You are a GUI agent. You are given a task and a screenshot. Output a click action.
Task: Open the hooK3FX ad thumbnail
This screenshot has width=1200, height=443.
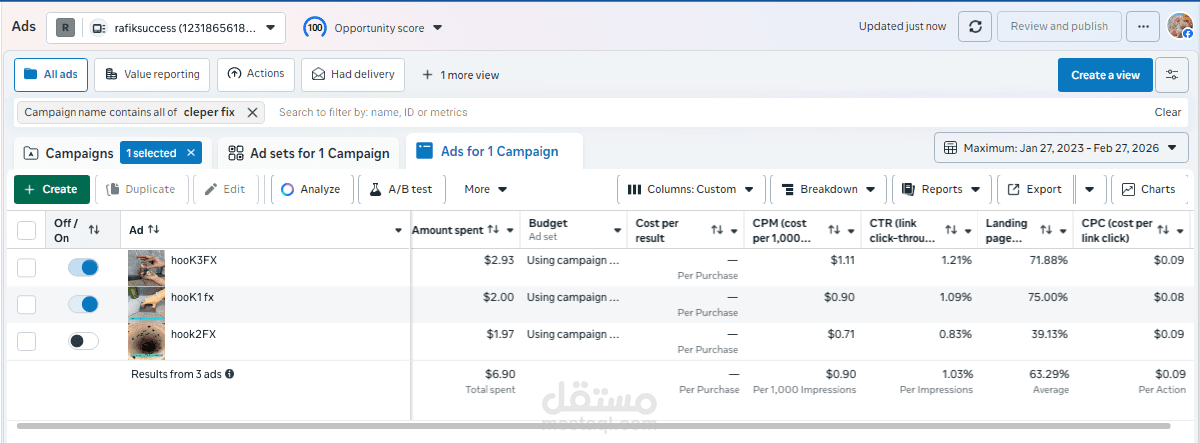point(146,267)
